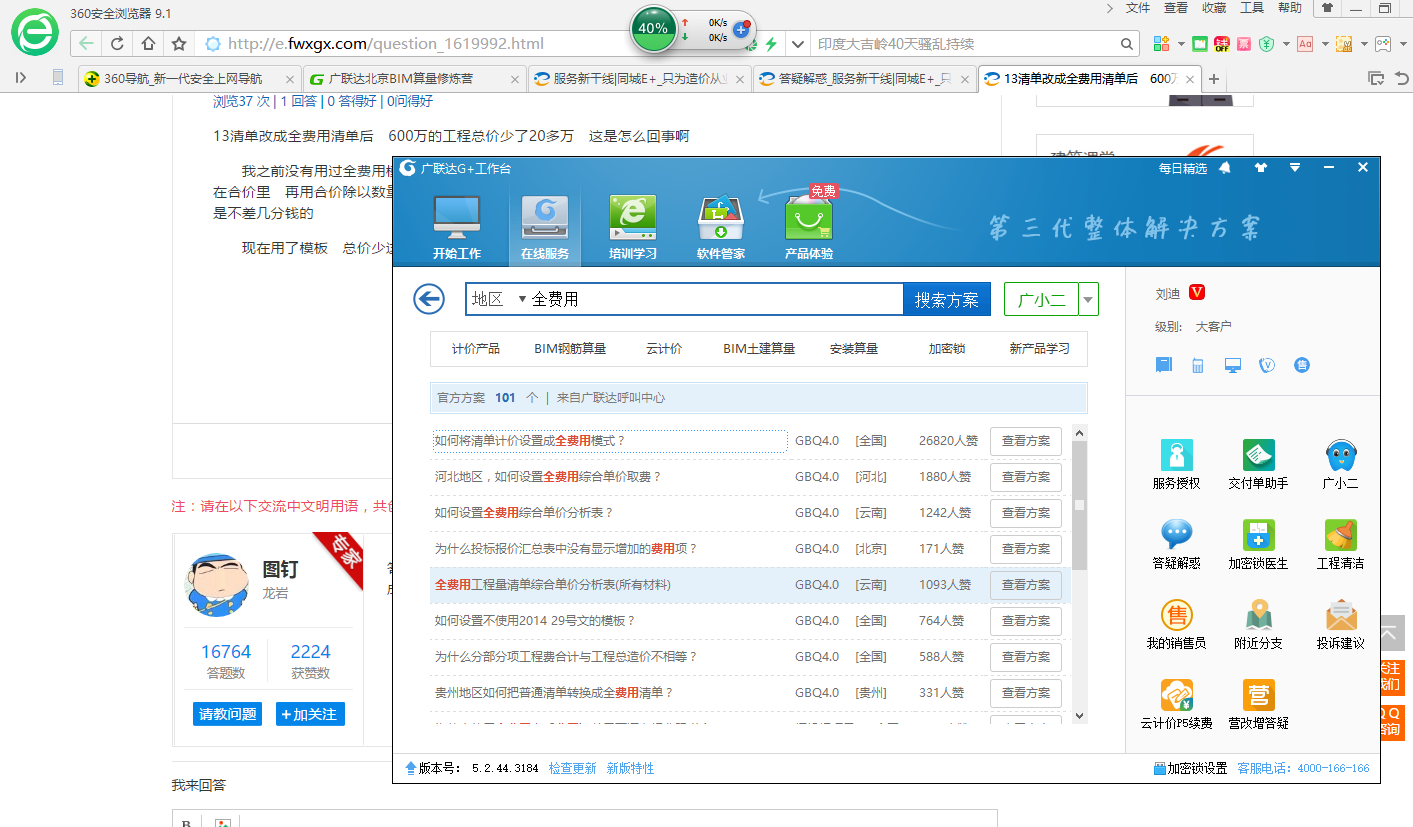
Task: Open 我的销售员
Action: (1176, 625)
